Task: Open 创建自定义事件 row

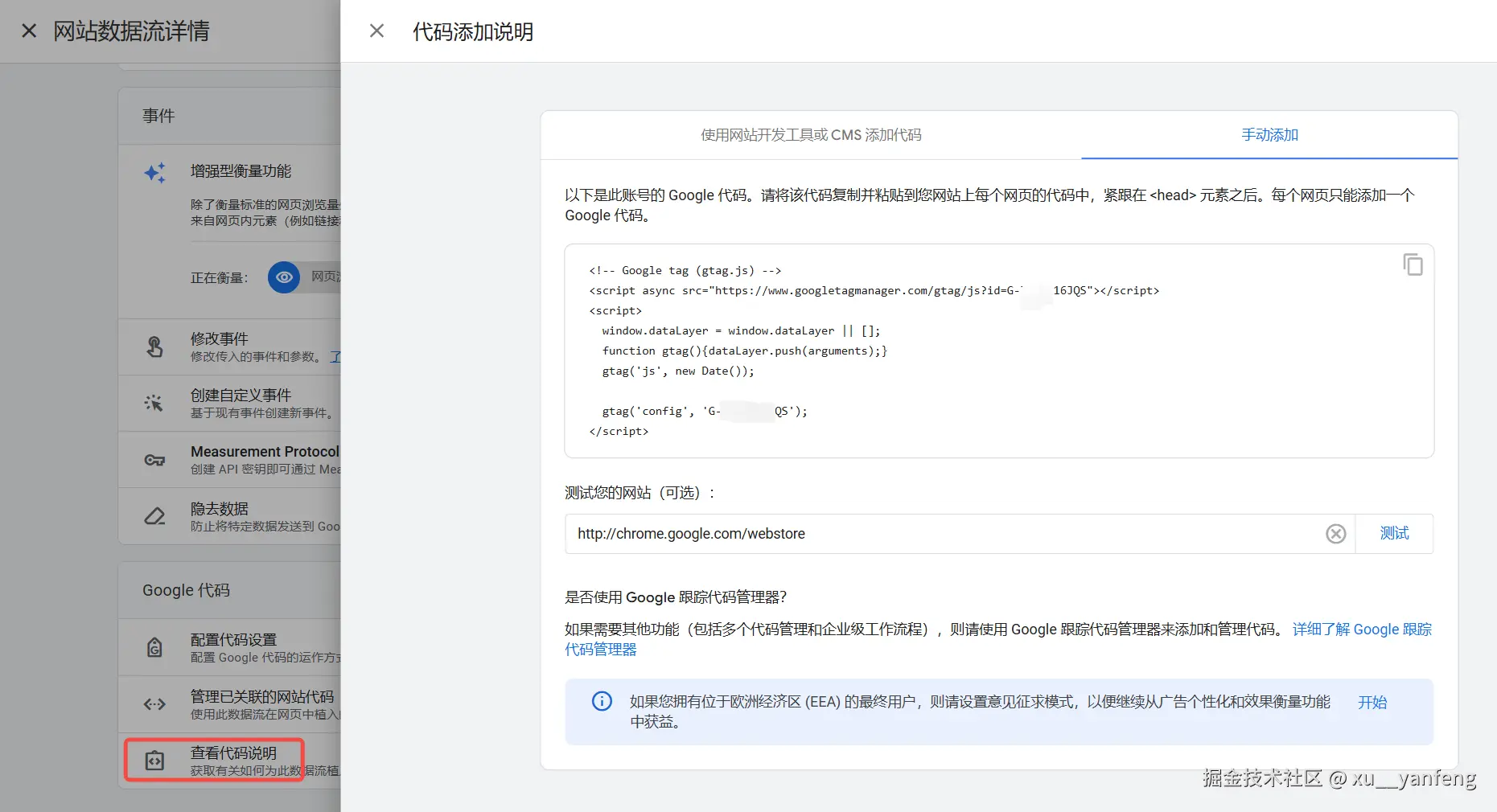Action: [230, 403]
